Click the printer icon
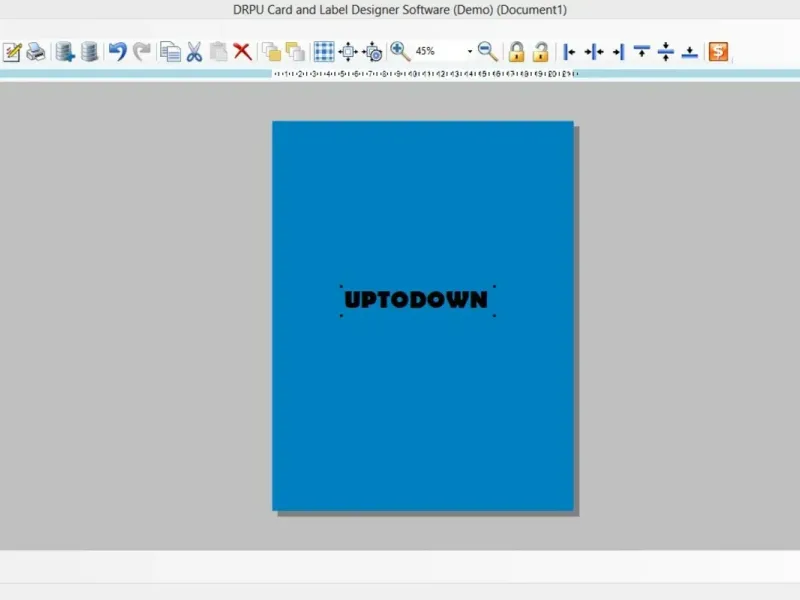800x600 pixels. click(x=36, y=52)
